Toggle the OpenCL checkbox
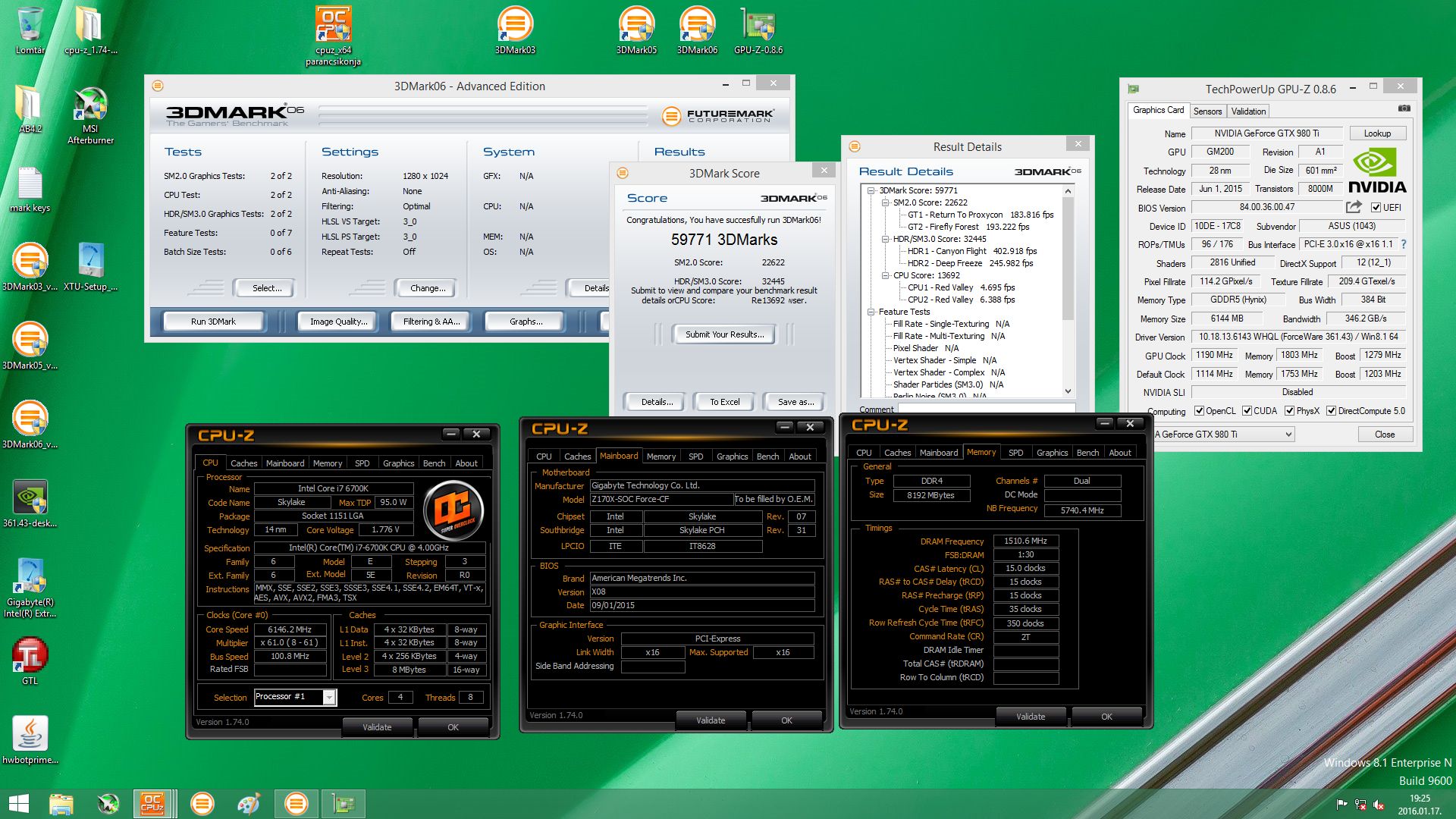The height and width of the screenshot is (819, 1456). click(1199, 411)
